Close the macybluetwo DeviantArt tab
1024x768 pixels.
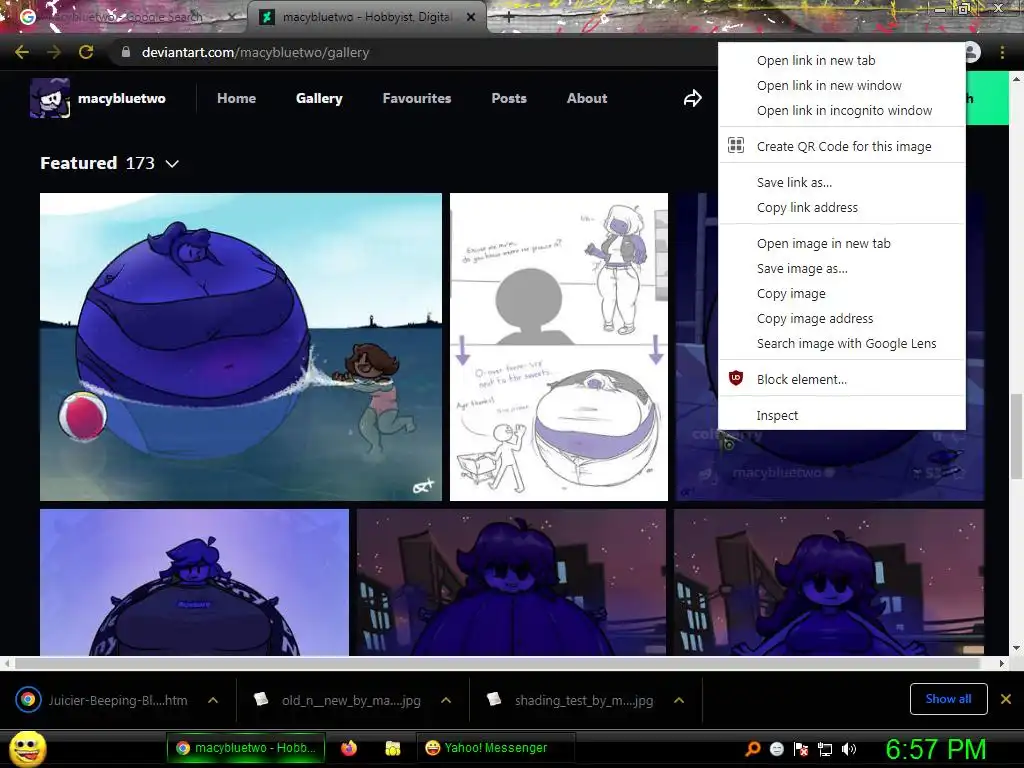pos(471,17)
